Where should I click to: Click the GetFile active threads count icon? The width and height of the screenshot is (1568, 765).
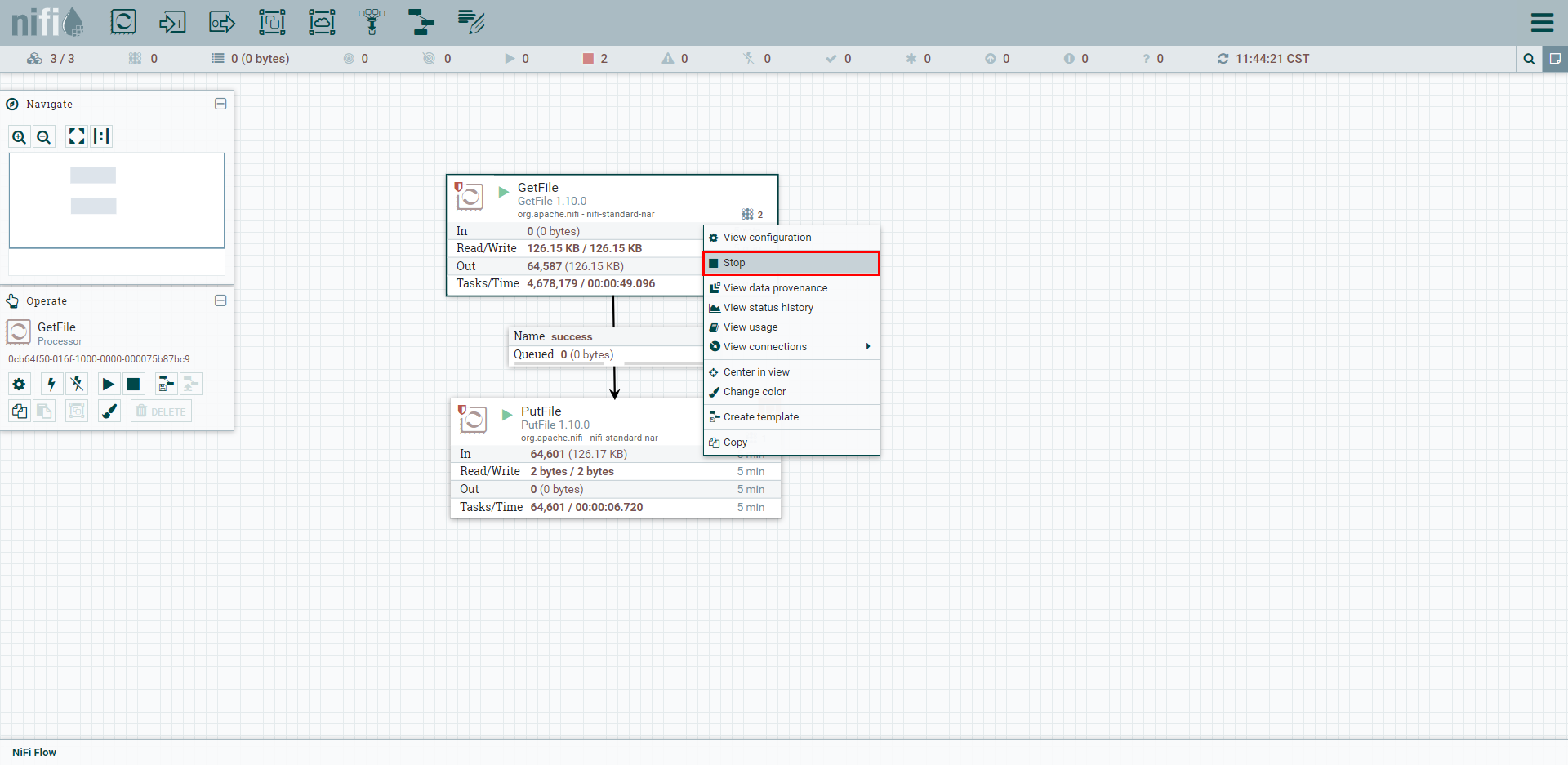pyautogui.click(x=747, y=214)
